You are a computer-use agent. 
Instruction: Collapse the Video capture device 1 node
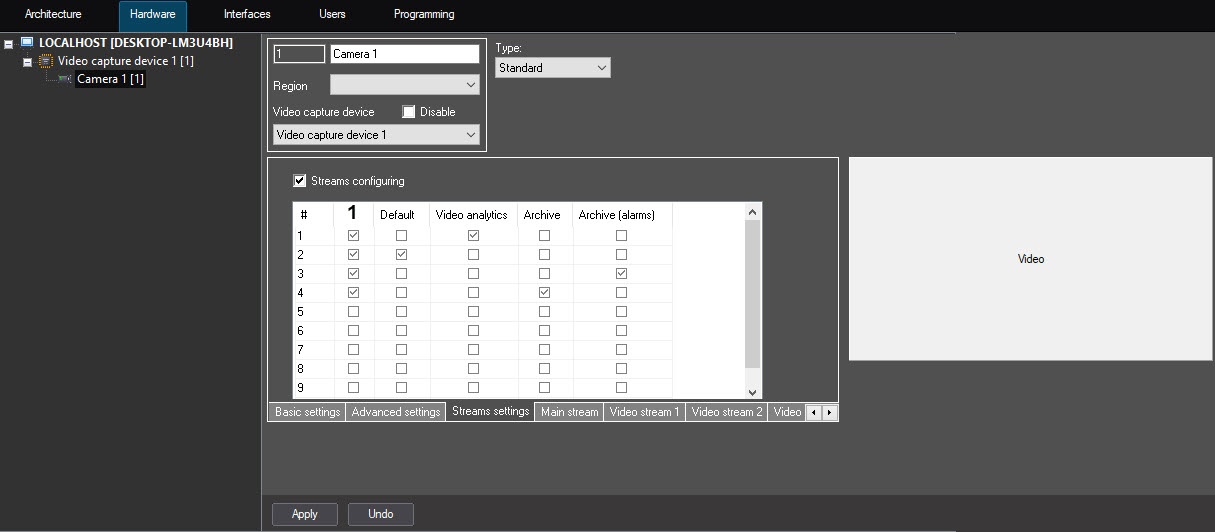[x=28, y=62]
